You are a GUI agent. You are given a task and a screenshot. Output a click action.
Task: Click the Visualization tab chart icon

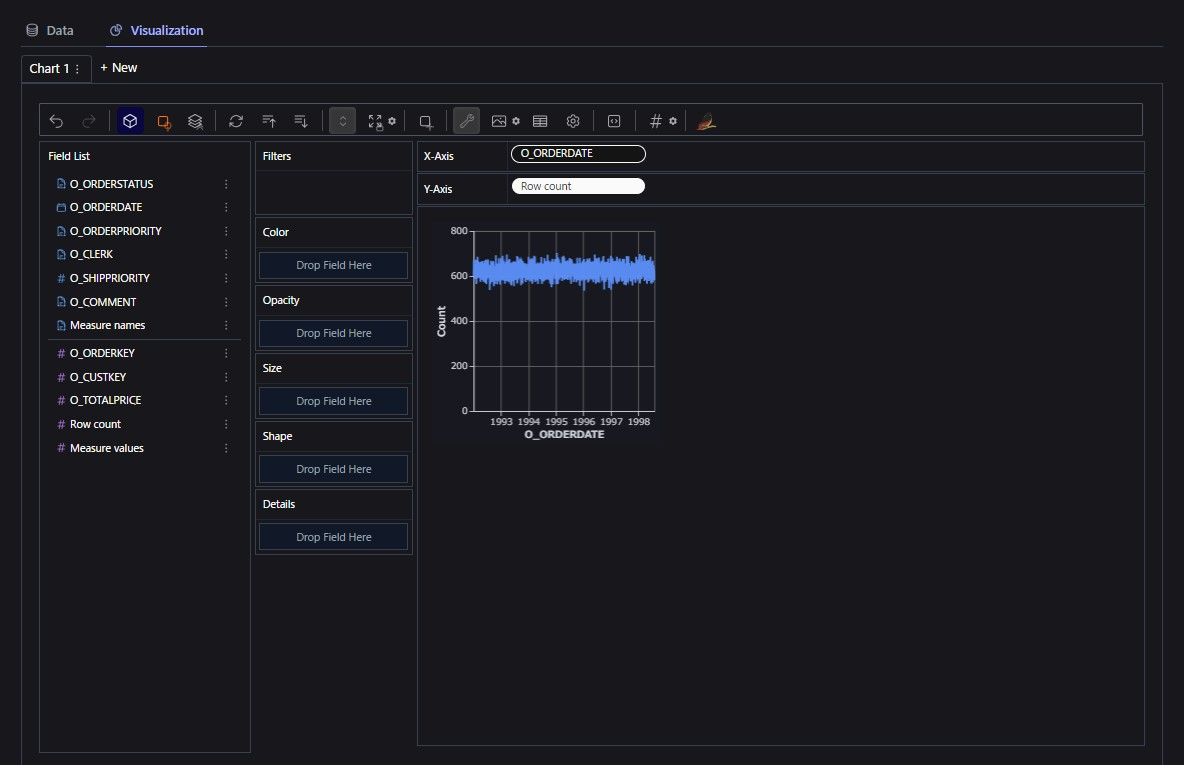click(116, 30)
